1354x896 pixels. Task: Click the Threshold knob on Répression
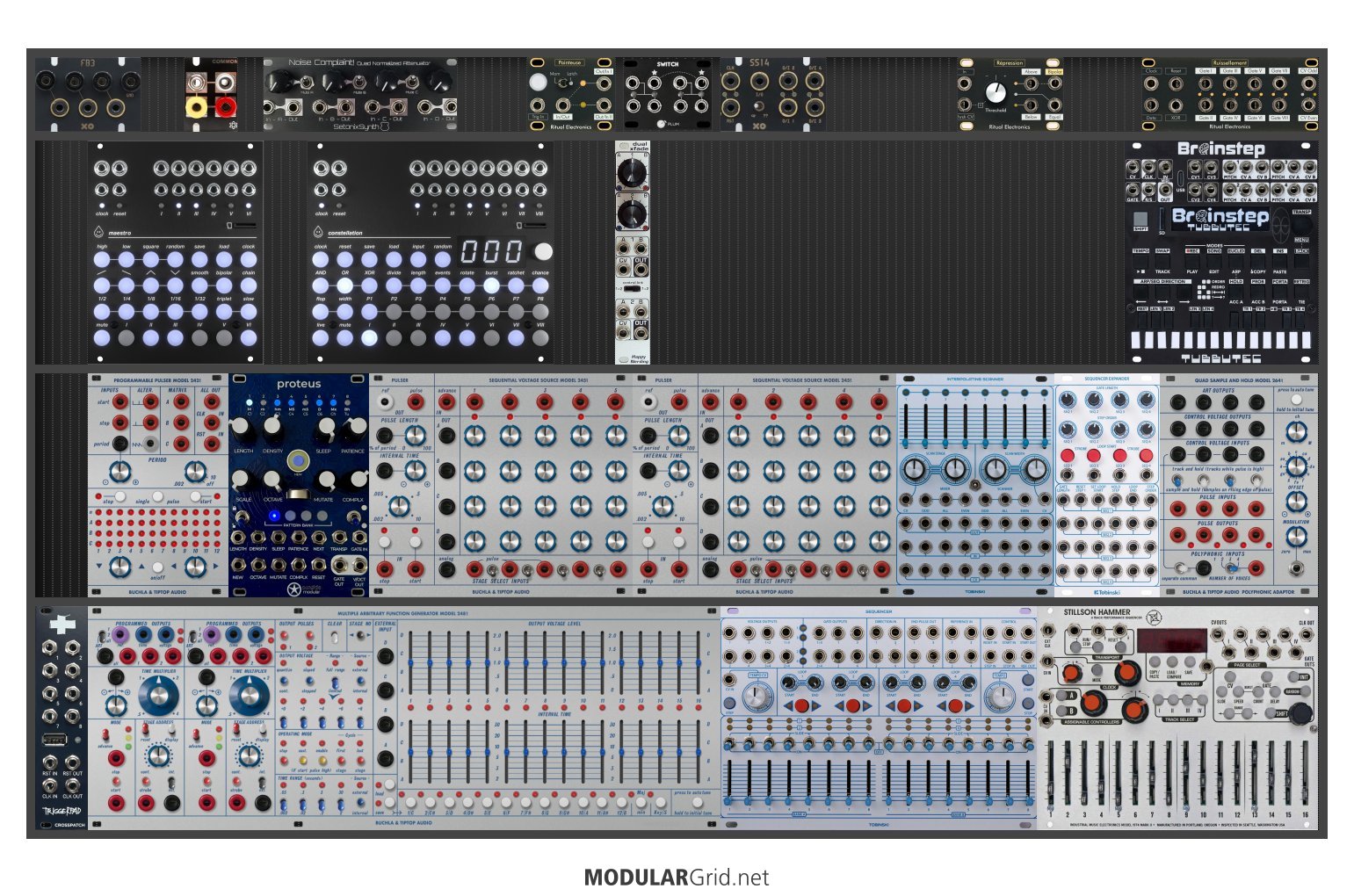click(996, 92)
